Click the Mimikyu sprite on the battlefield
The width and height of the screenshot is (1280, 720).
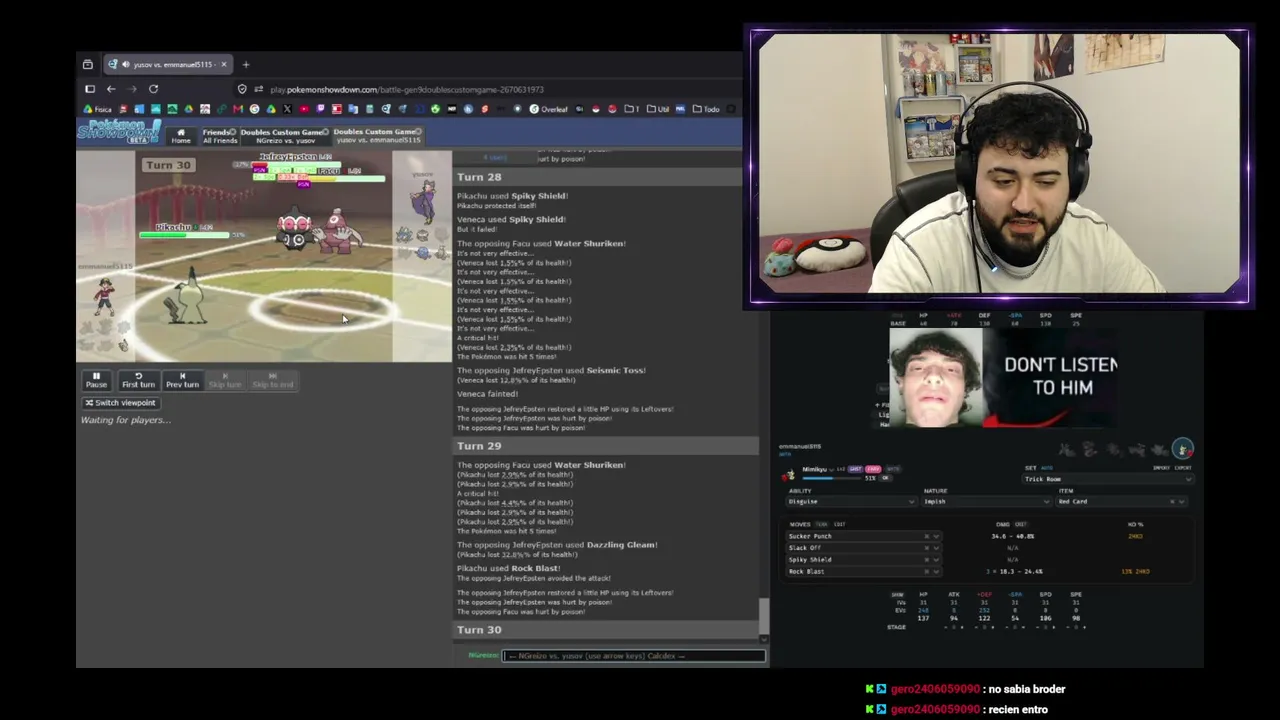[186, 298]
